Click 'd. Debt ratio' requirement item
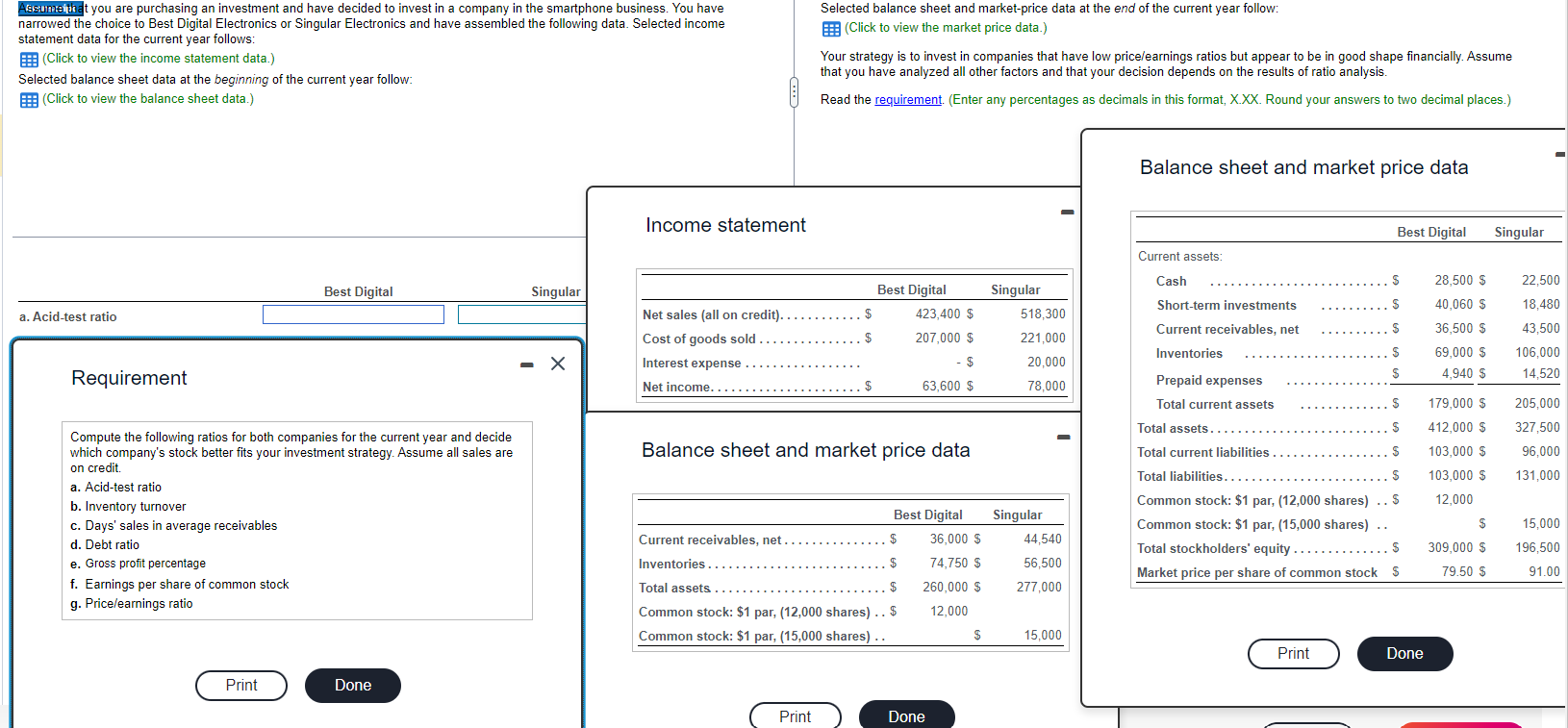This screenshot has height=728, width=1568. click(x=105, y=545)
